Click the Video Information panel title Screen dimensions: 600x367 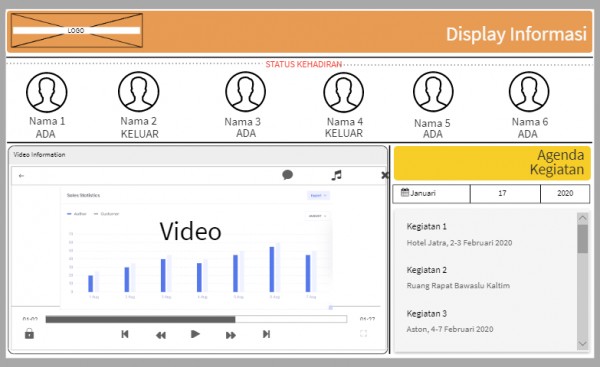(x=39, y=155)
